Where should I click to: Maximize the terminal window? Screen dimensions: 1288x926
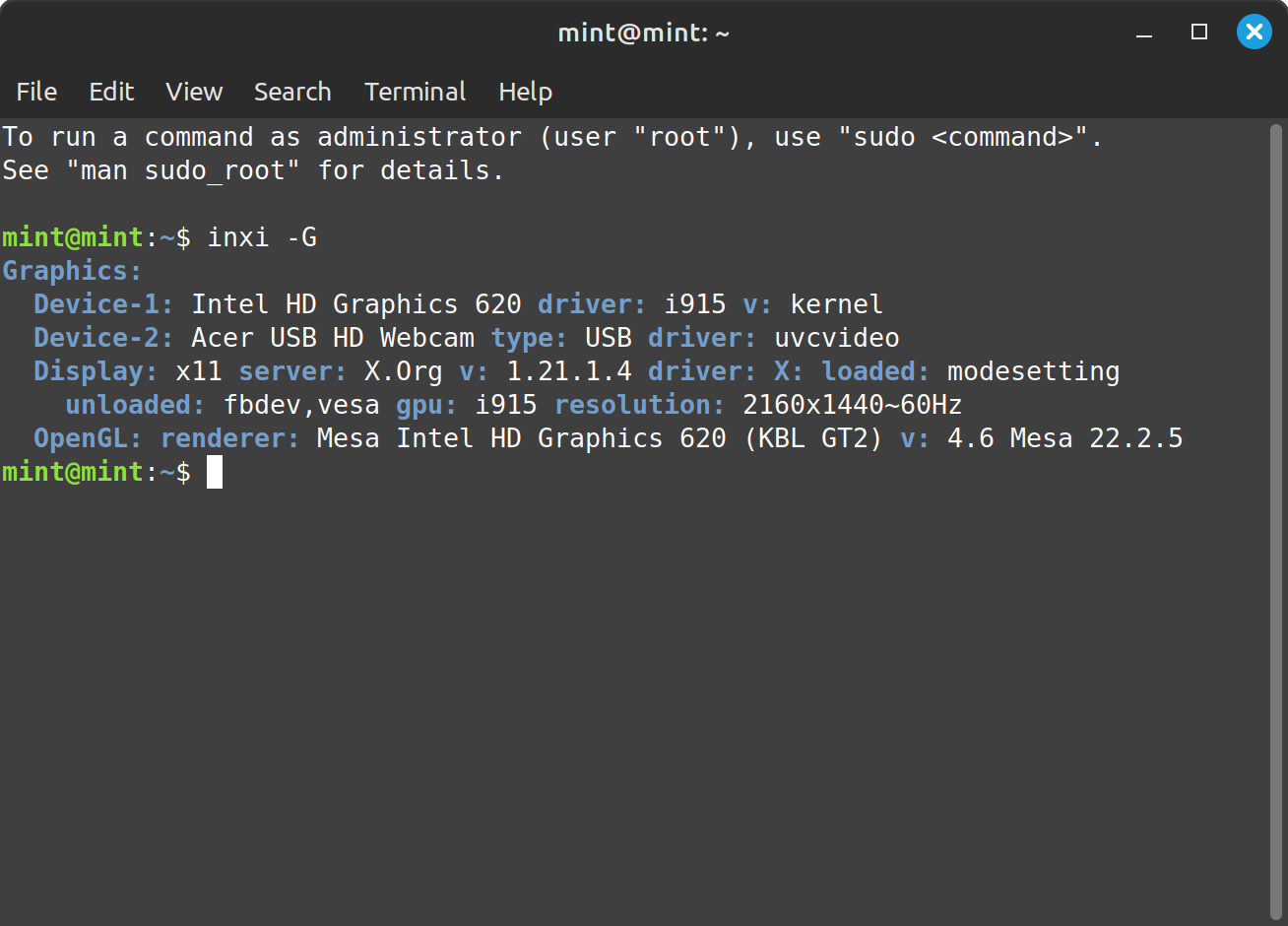click(1199, 33)
